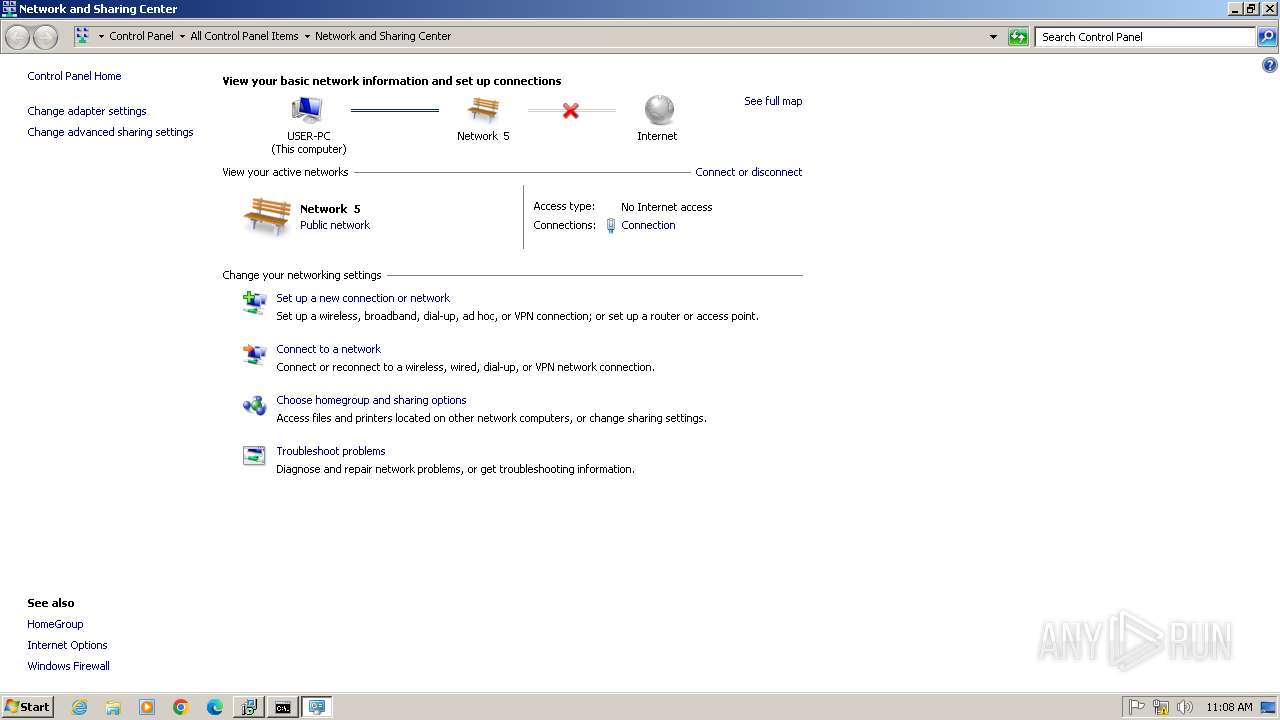Screen dimensions: 1280x720
Task: Click the refresh button beside the address bar
Action: pyautogui.click(x=1018, y=37)
